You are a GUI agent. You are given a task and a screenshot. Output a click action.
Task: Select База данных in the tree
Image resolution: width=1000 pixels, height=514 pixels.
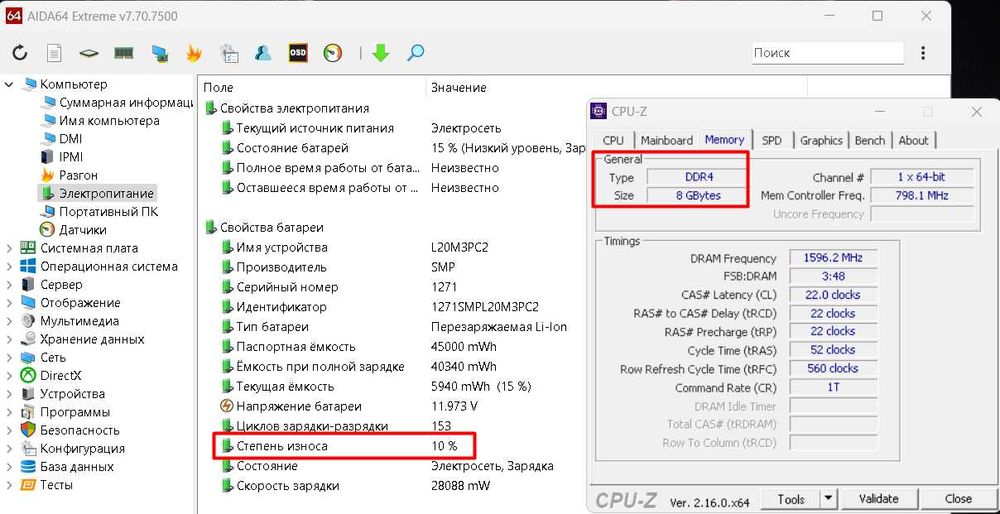click(x=77, y=467)
